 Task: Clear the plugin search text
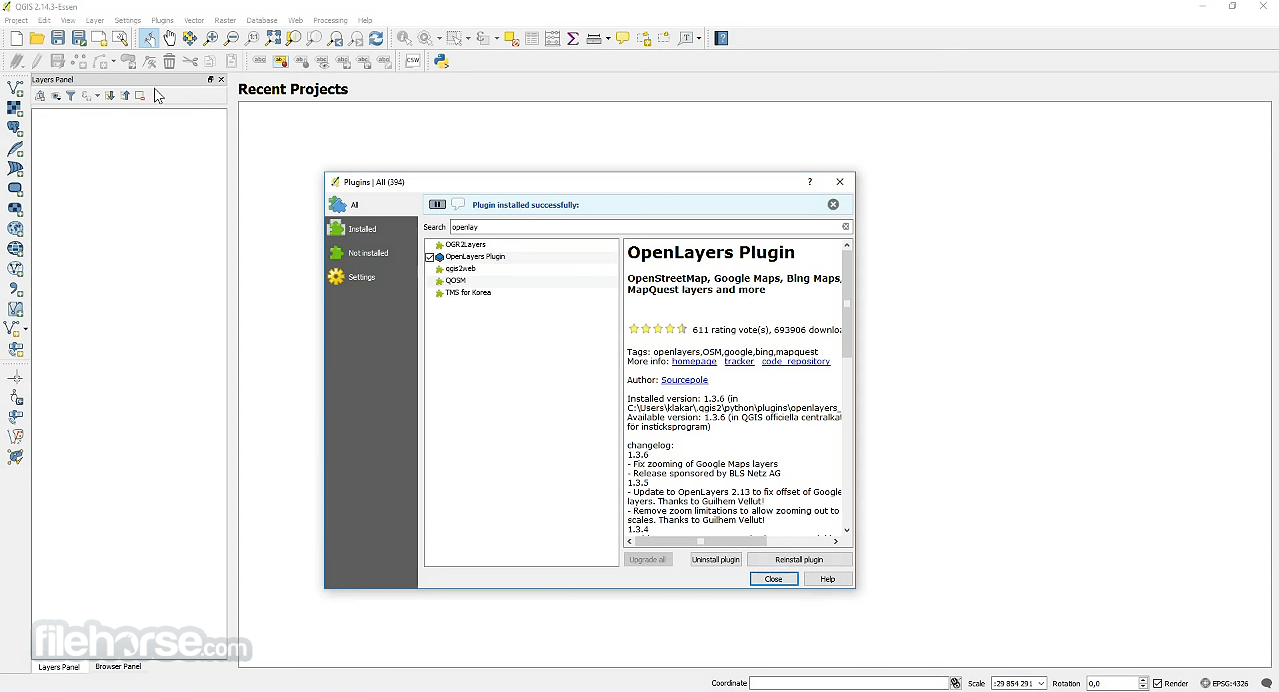click(846, 227)
